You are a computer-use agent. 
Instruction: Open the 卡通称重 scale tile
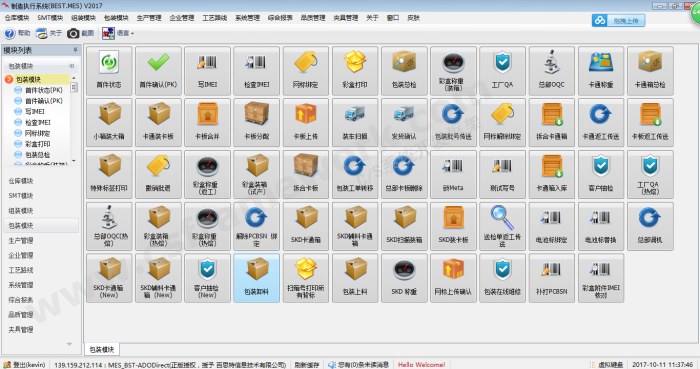[x=601, y=70]
